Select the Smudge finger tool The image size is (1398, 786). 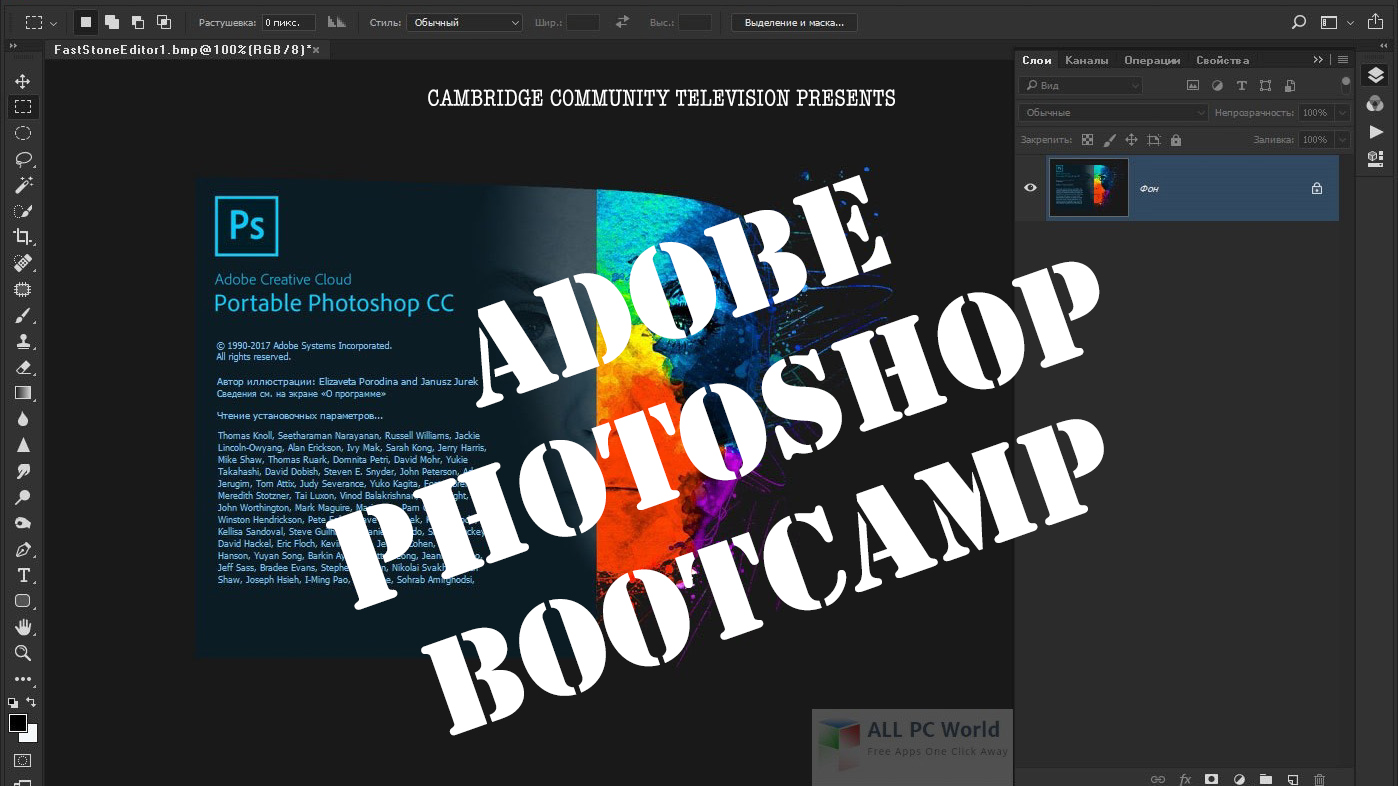pyautogui.click(x=22, y=471)
